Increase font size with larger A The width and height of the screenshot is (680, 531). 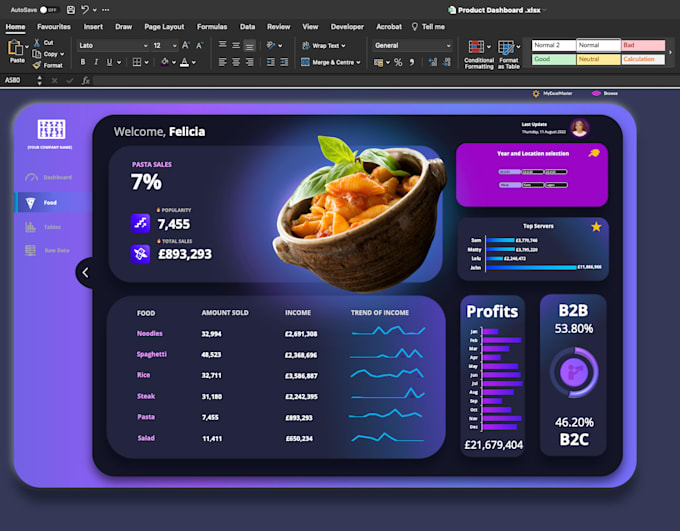click(186, 45)
